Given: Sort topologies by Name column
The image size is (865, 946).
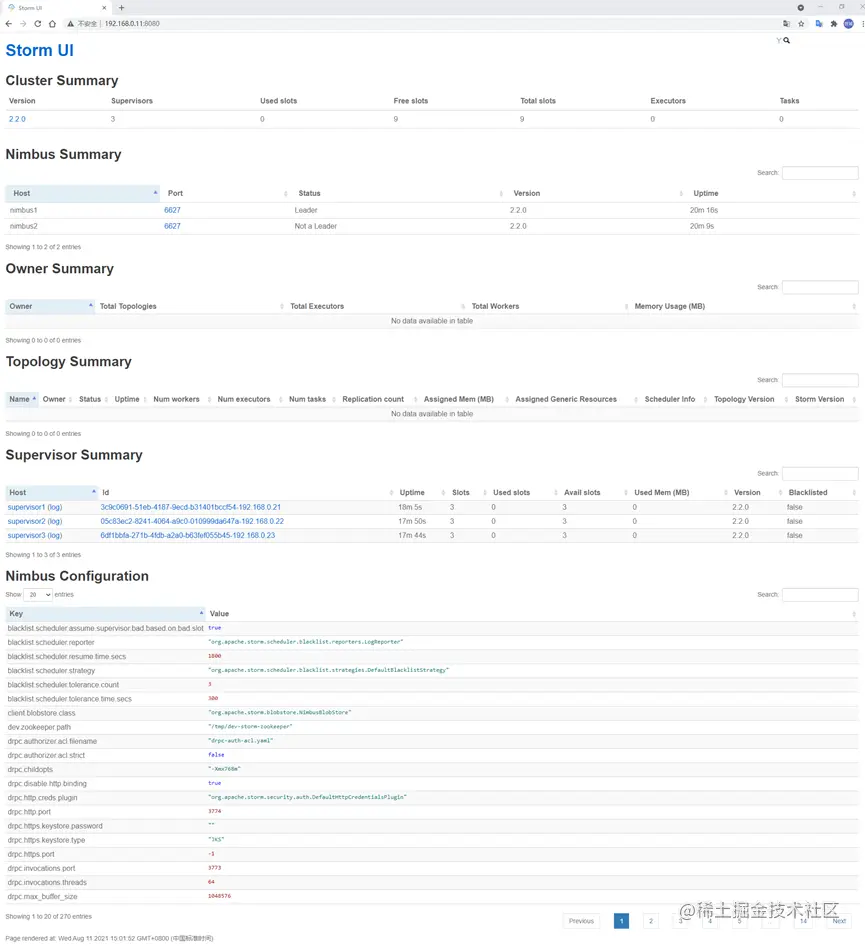Looking at the screenshot, I should [22, 399].
